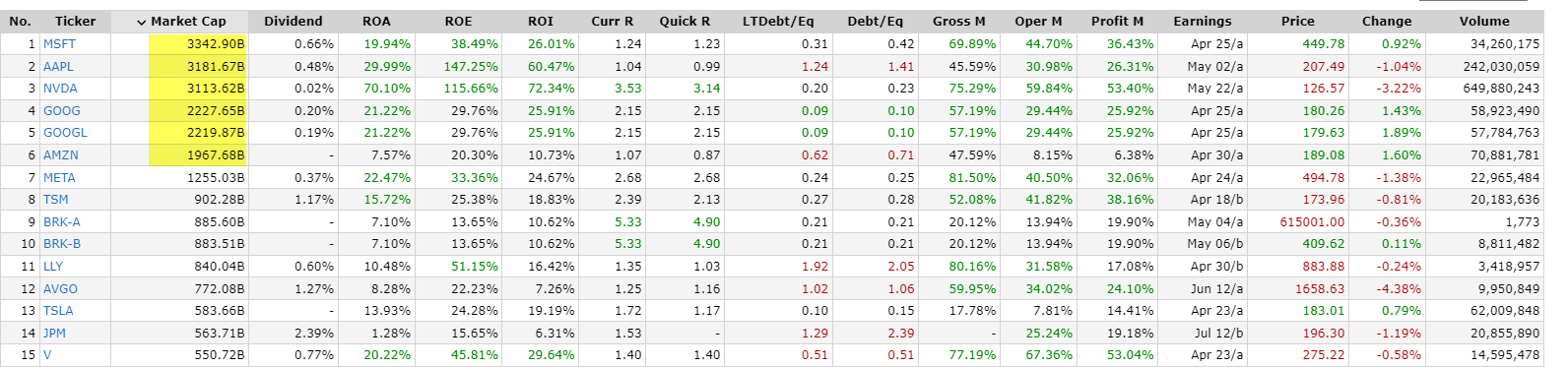Click AMZN LTDebt/Eq value 0.62
The width and height of the screenshot is (1568, 367).
point(815,155)
